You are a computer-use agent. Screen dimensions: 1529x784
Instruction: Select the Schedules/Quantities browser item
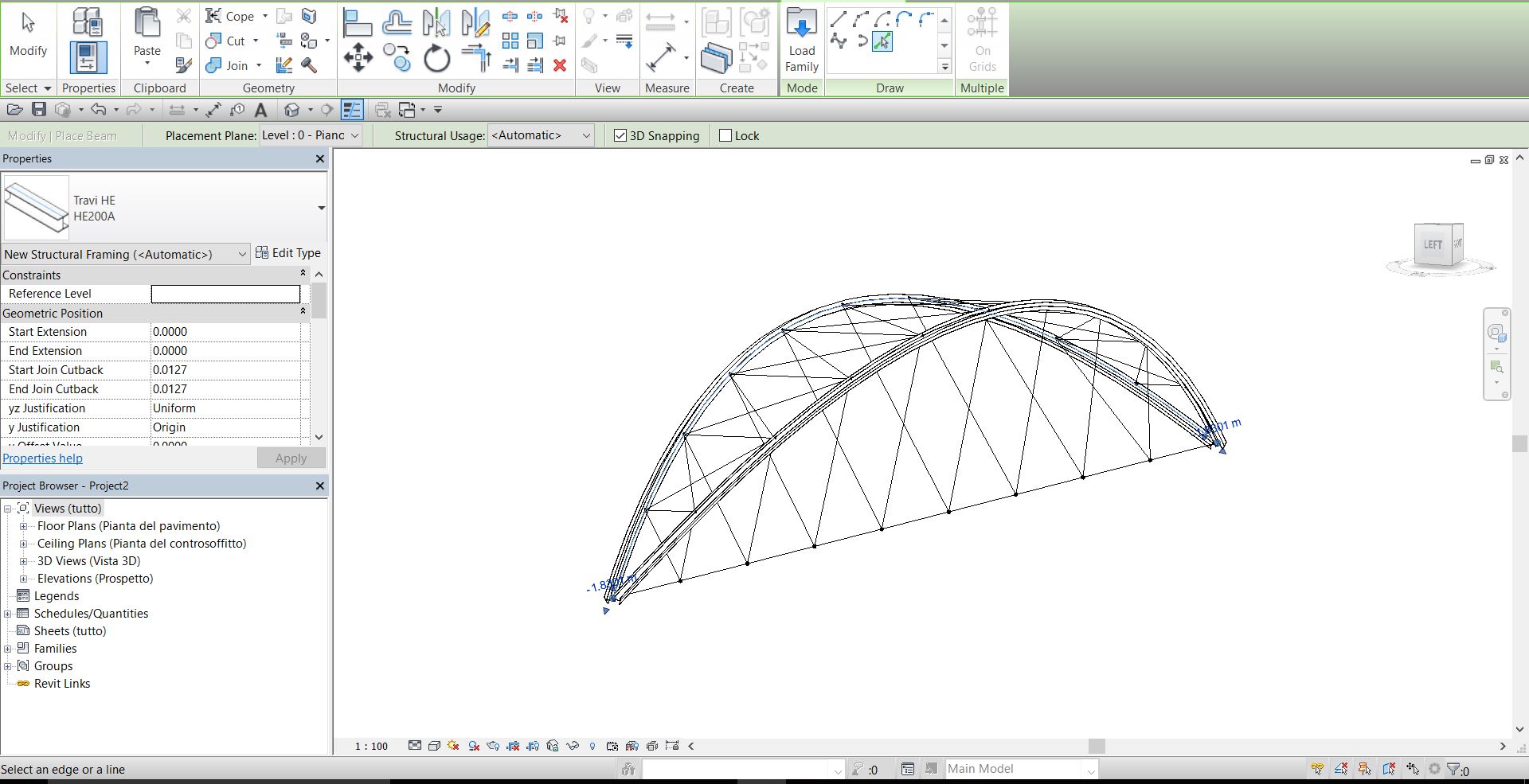point(91,614)
